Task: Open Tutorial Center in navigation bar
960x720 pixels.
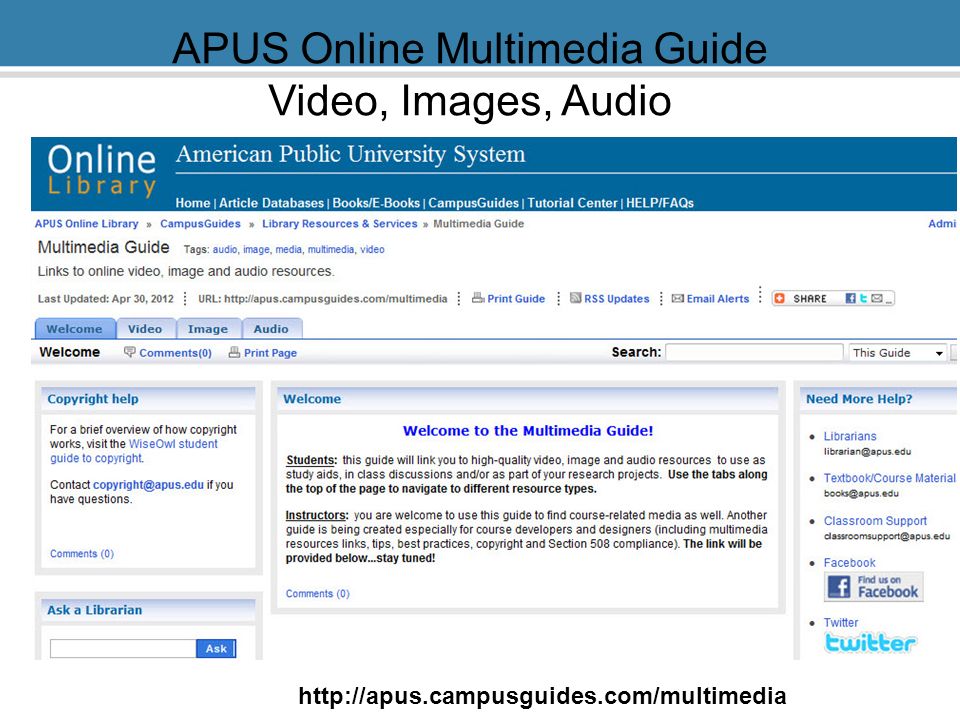Action: (572, 203)
